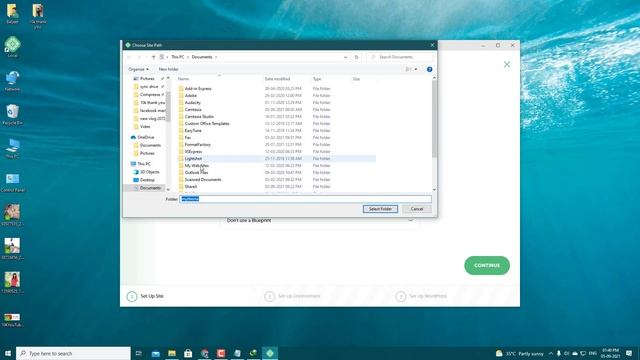Open the view options dropdown arrow
The image size is (640, 360).
coord(416,69)
